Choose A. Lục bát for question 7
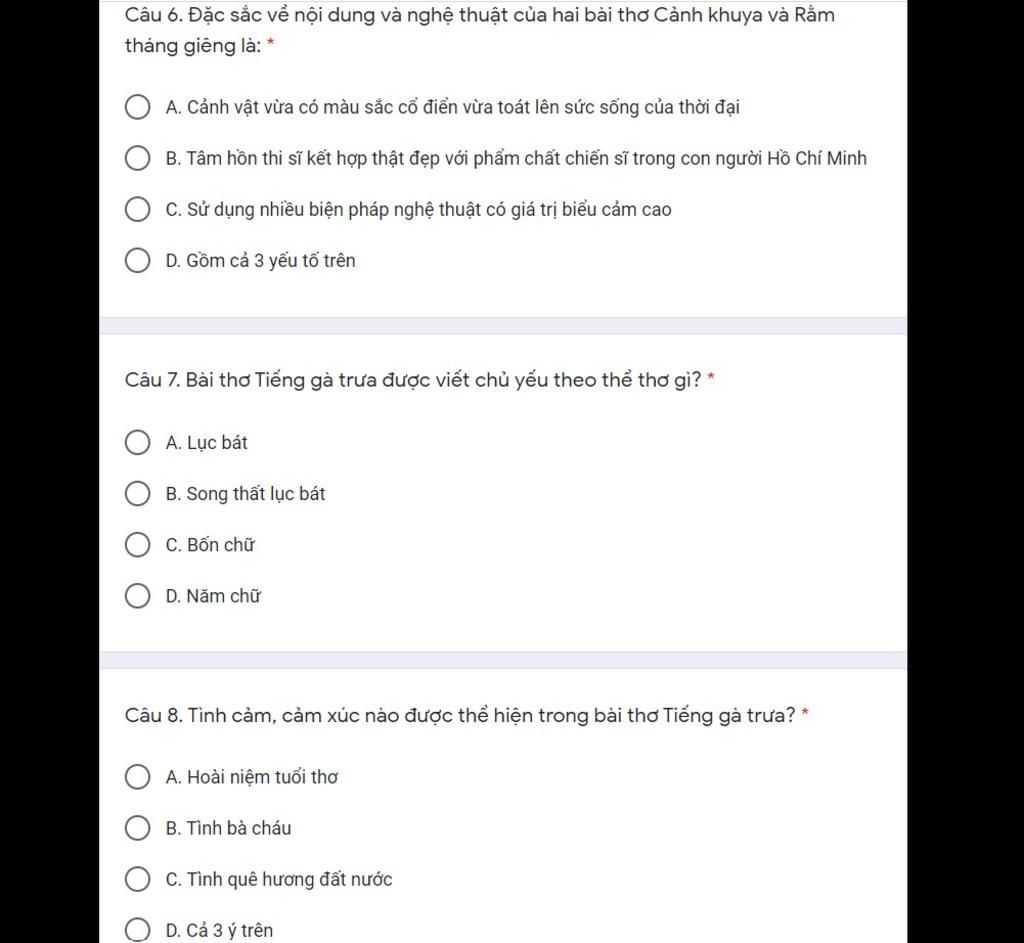The image size is (1024, 943). (137, 442)
